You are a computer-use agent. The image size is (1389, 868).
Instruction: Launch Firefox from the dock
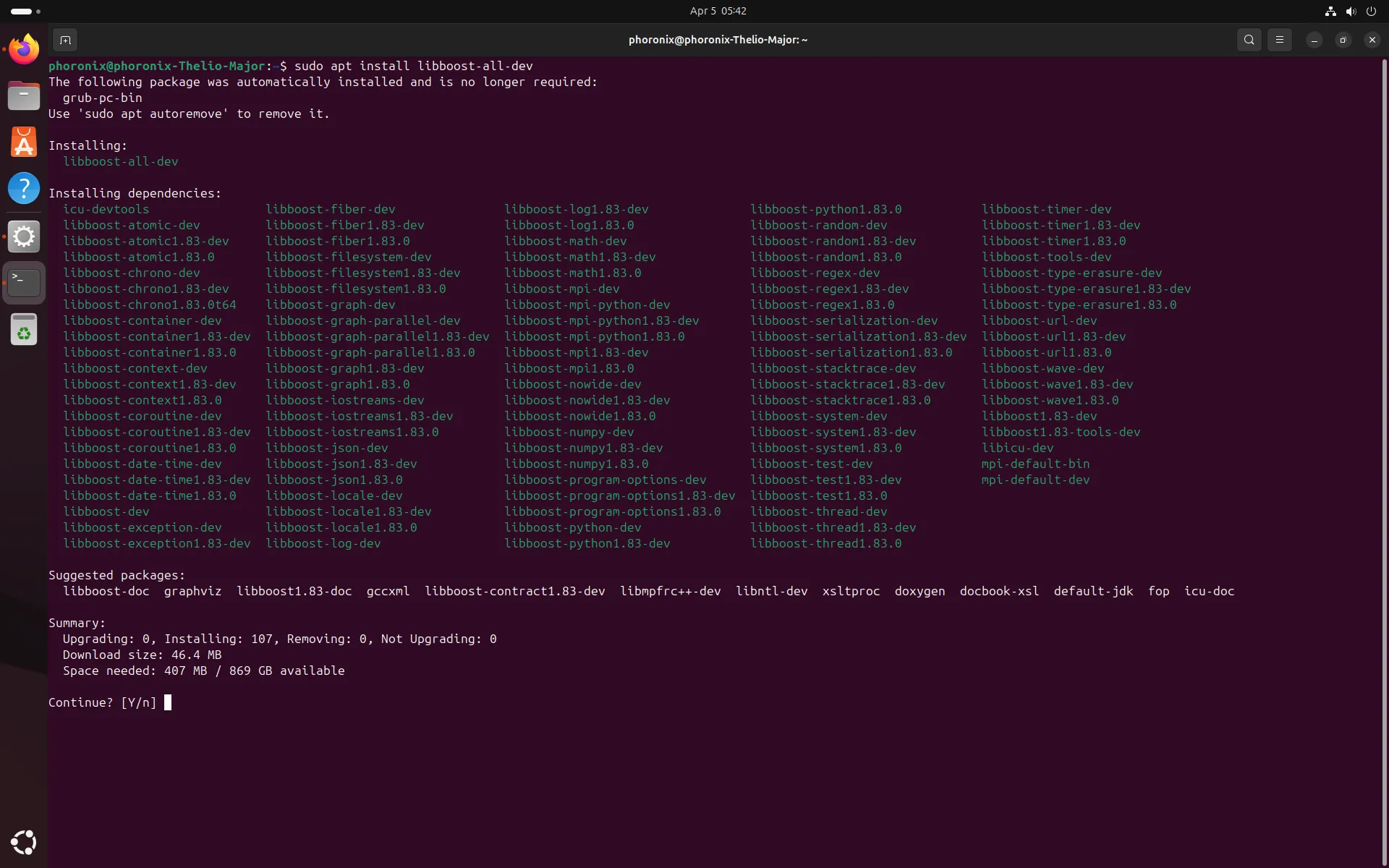click(x=24, y=49)
